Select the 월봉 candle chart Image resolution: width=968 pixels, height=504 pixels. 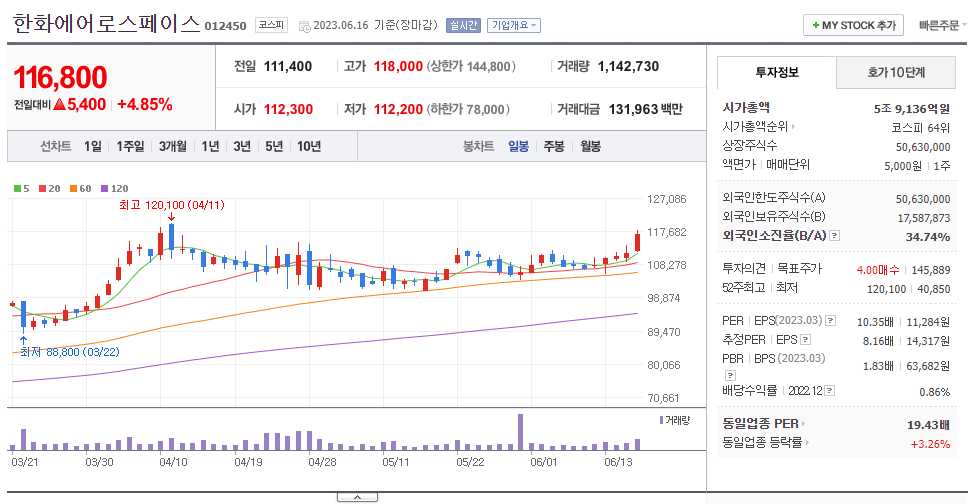point(590,146)
